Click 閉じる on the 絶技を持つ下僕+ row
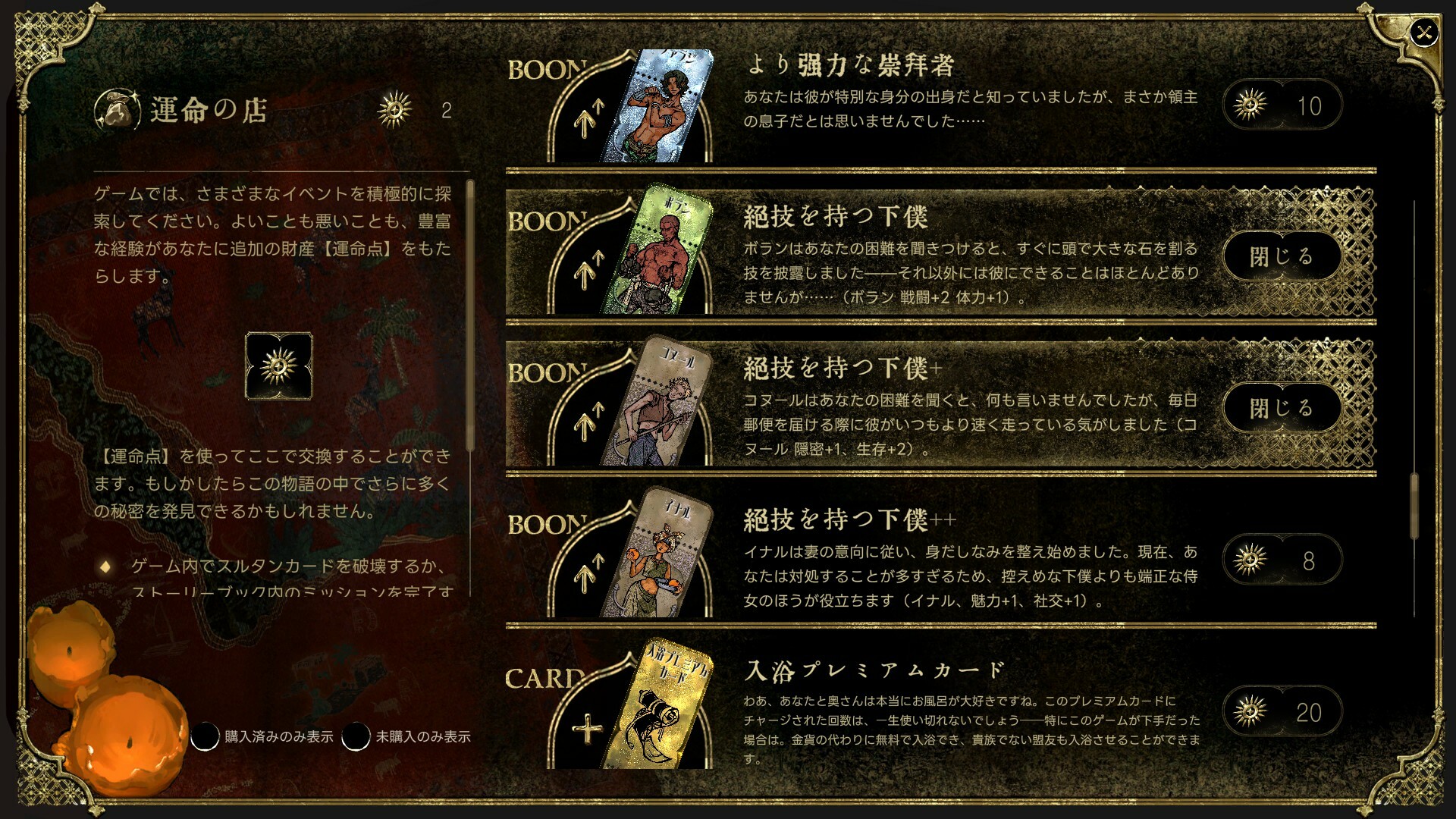This screenshot has height=819, width=1456. [x=1282, y=408]
